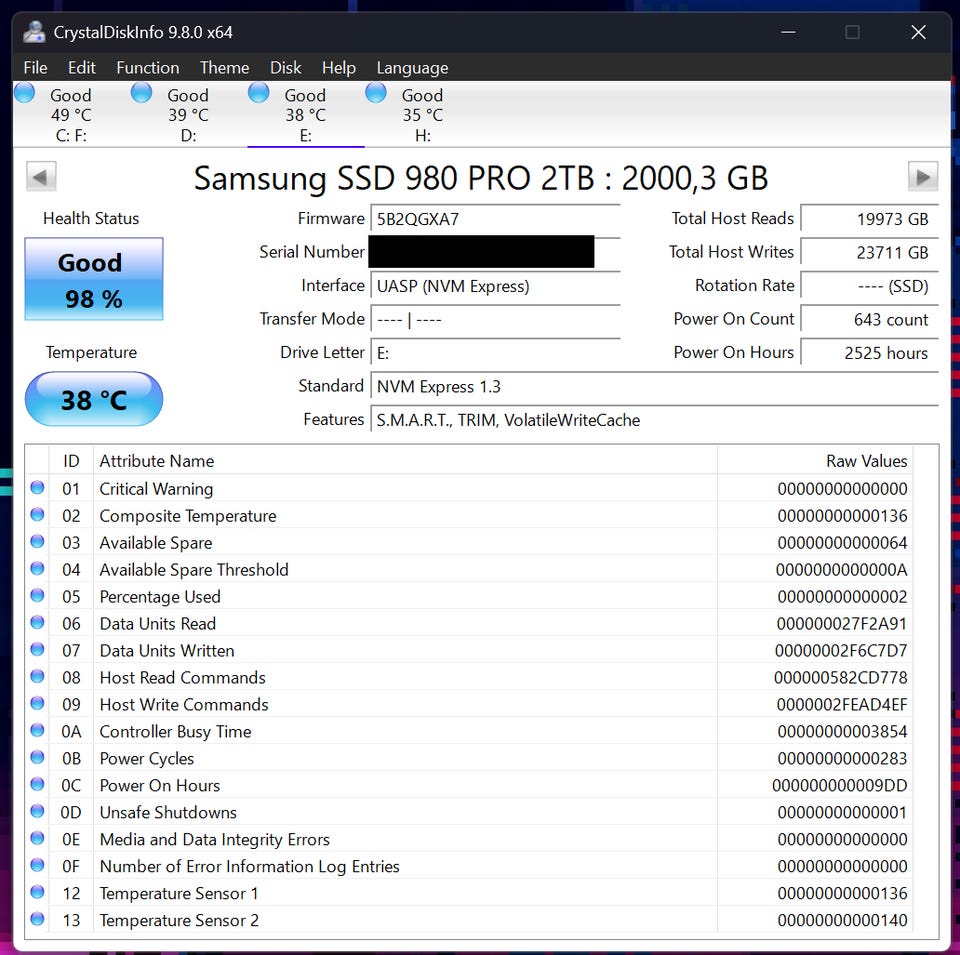Click the status orb for attribute 0C Power On Hours
Screen dimensions: 960x955
pos(37,784)
